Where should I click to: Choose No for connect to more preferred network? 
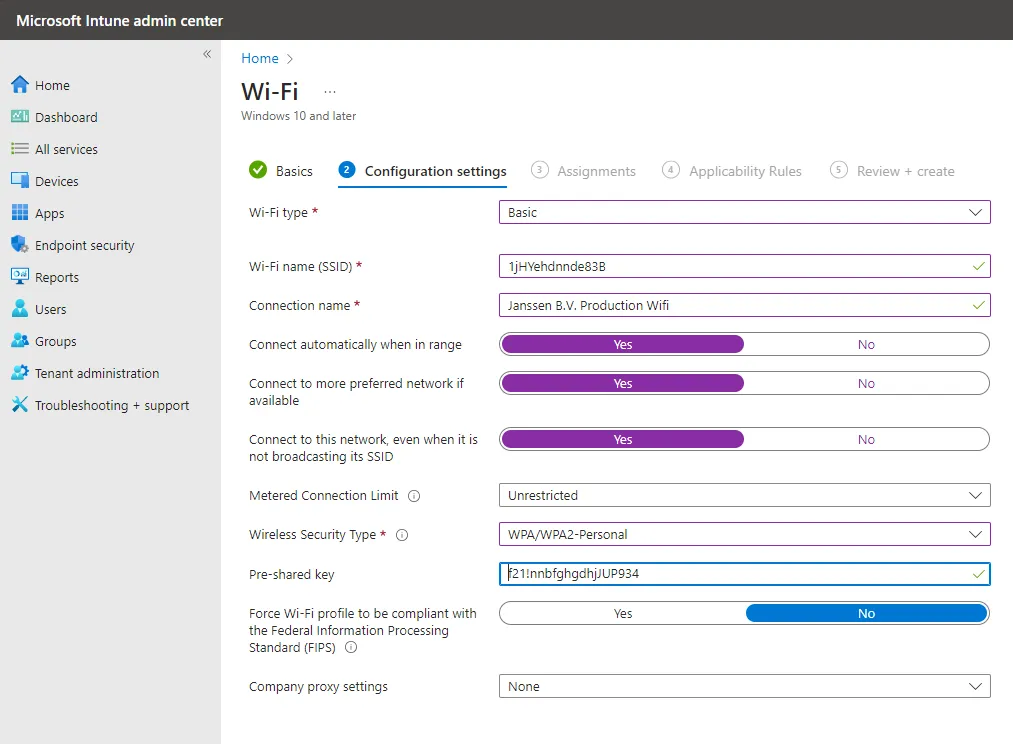click(866, 383)
